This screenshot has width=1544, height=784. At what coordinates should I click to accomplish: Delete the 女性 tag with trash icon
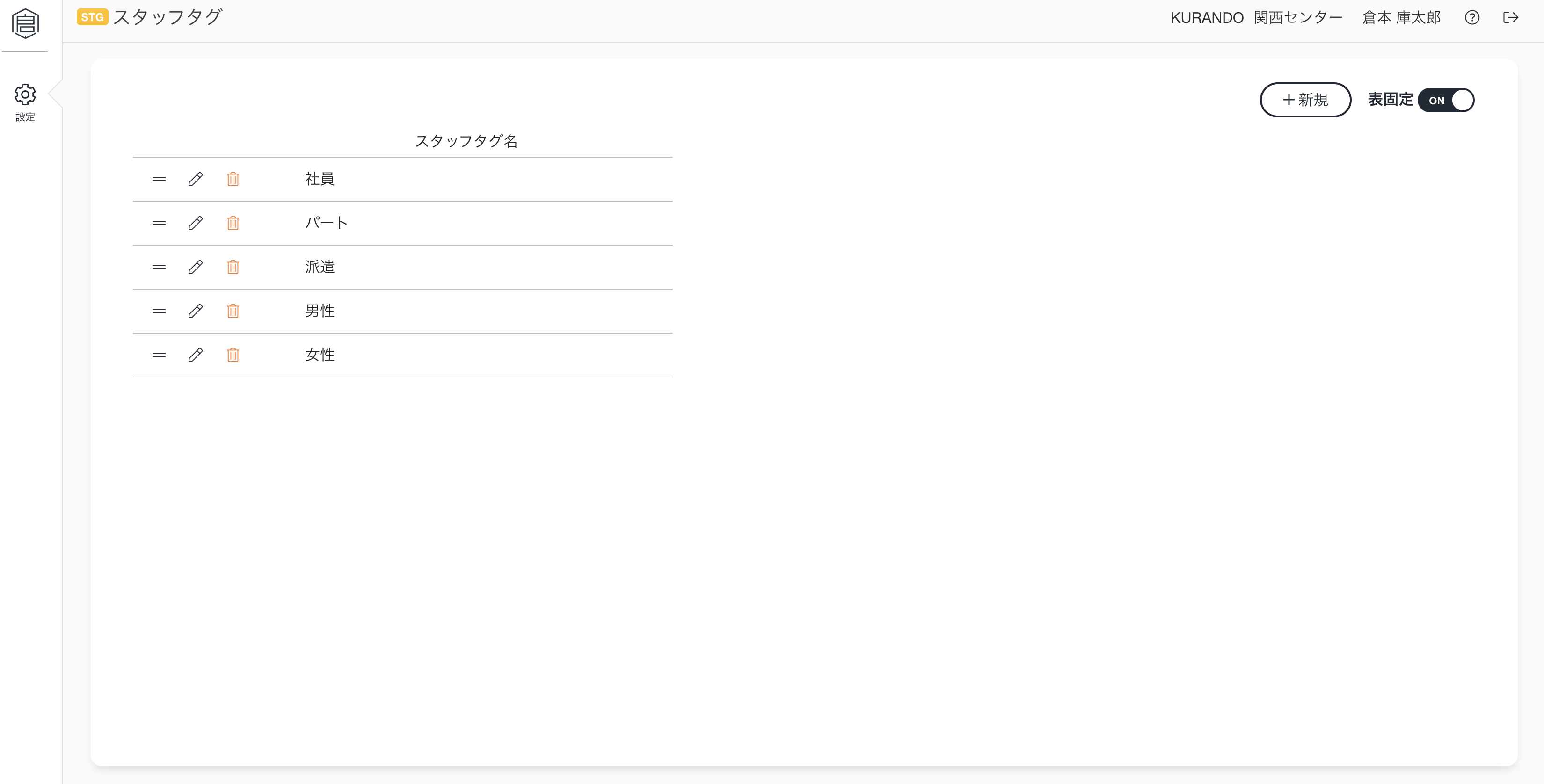(233, 356)
